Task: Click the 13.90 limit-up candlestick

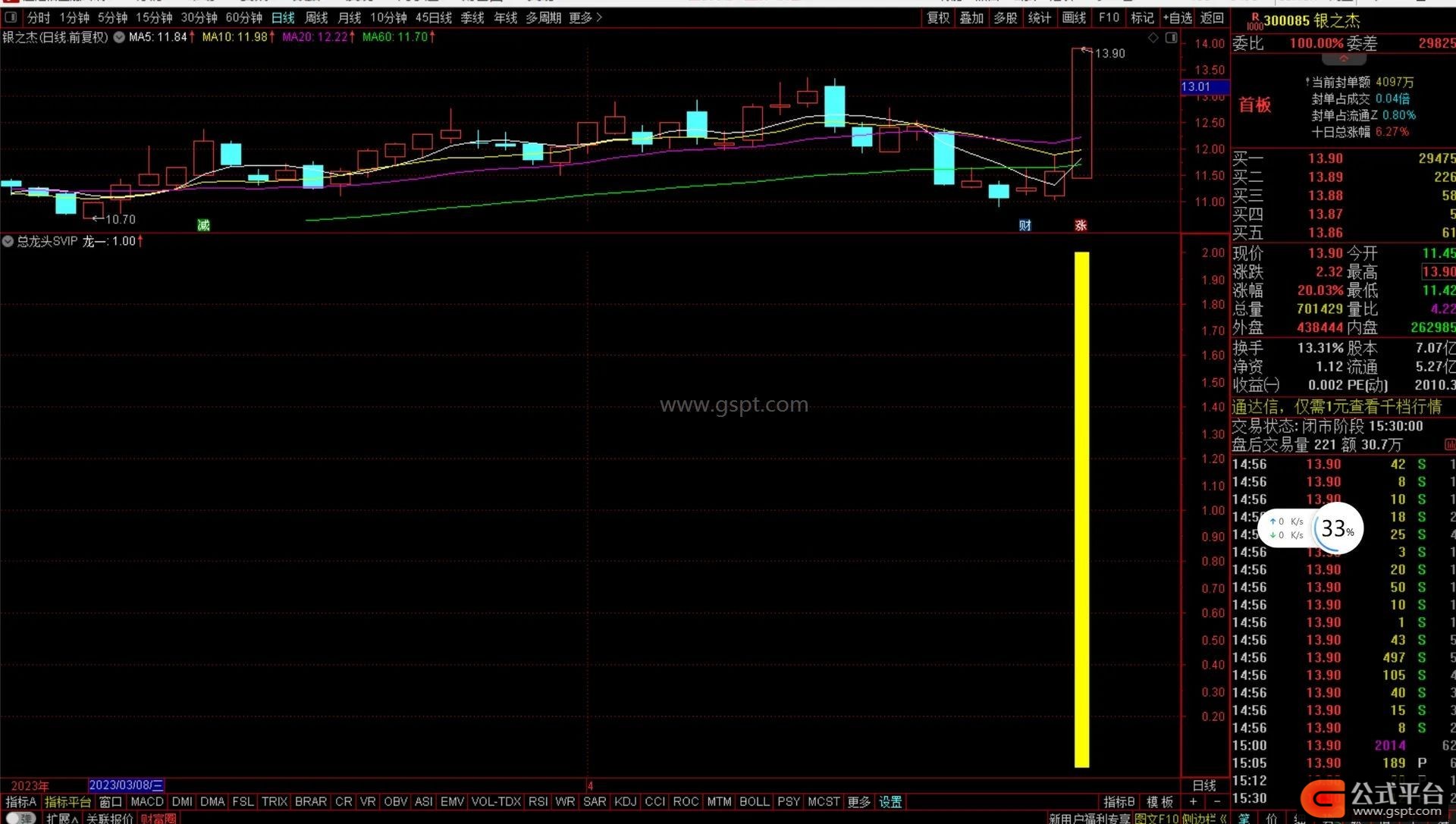Action: [1081, 113]
